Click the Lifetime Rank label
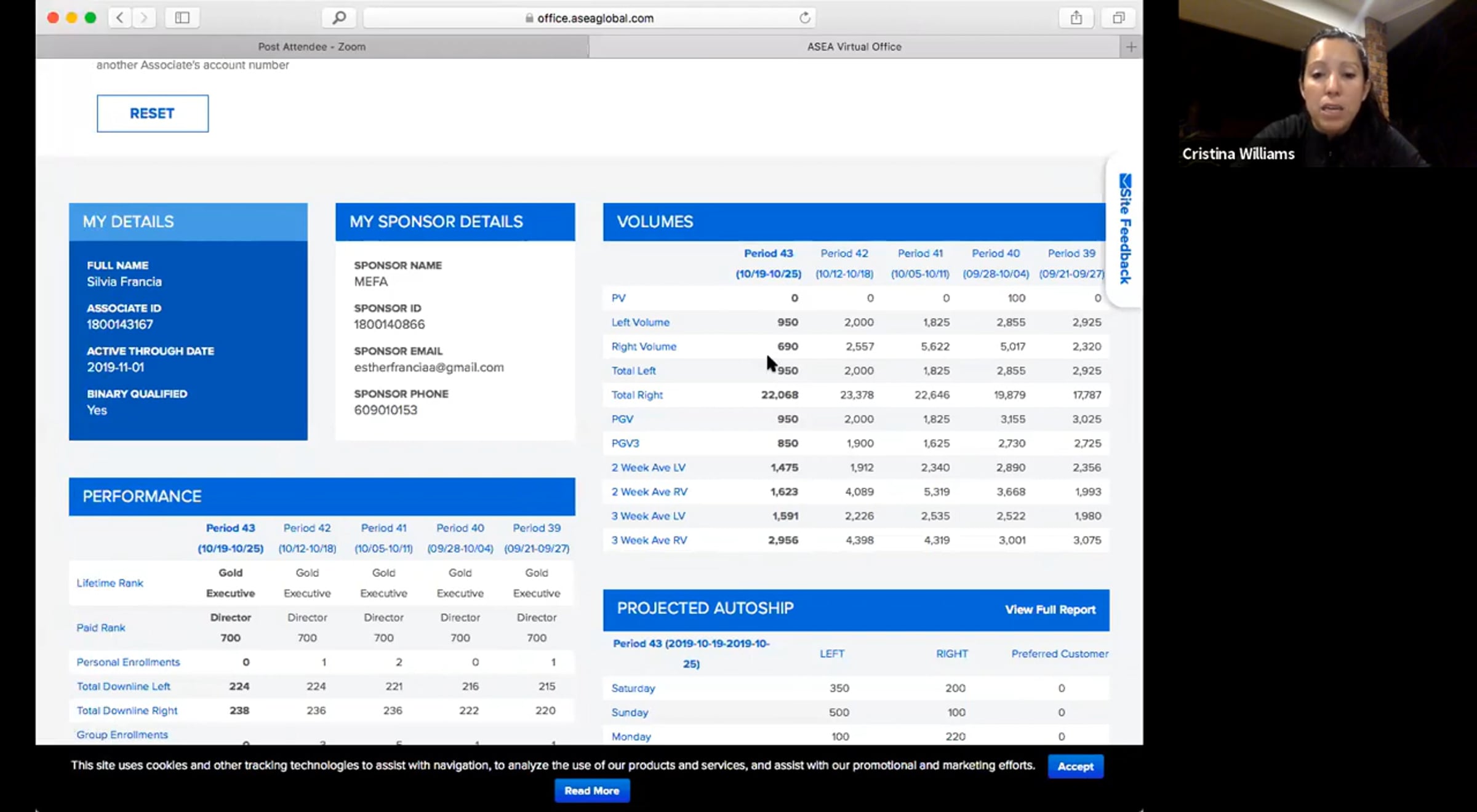1477x812 pixels. pyautogui.click(x=110, y=583)
